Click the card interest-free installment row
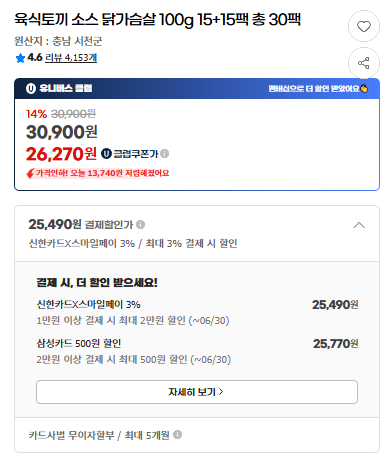Image resolution: width=392 pixels, height=461 pixels. pos(197,435)
